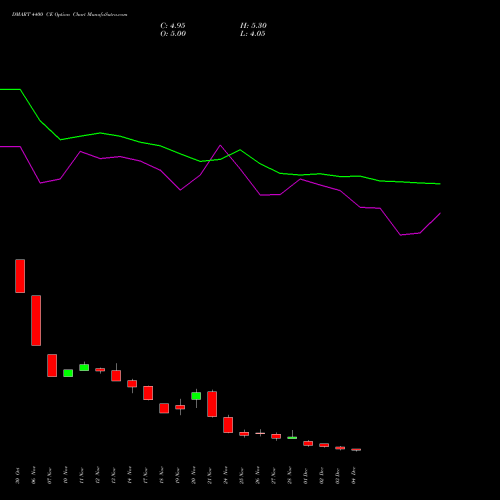Click the '06 Nov' date axis label
Screen dimensions: 500x500
[x=34, y=475]
